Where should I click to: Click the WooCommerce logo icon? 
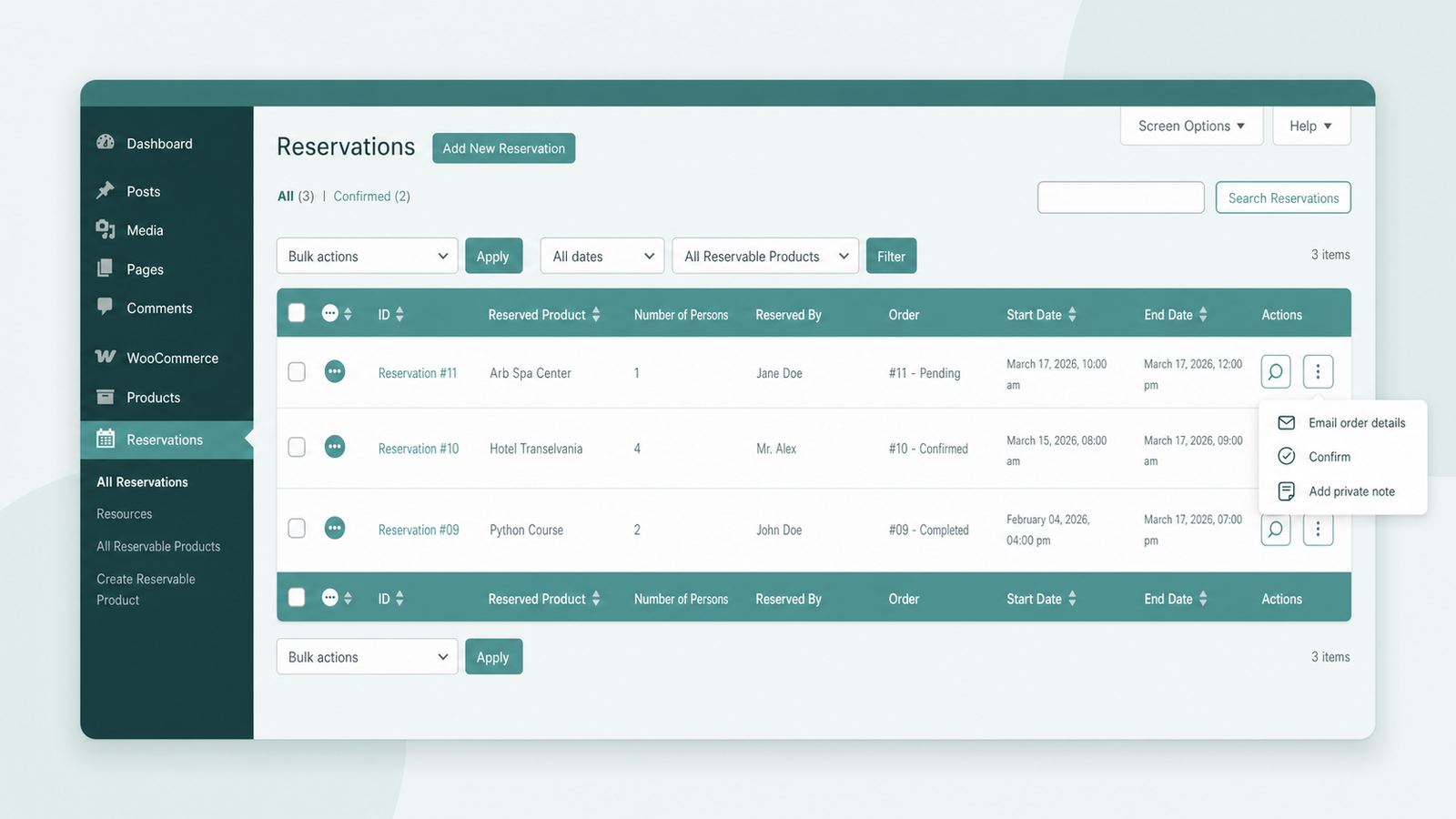[106, 357]
